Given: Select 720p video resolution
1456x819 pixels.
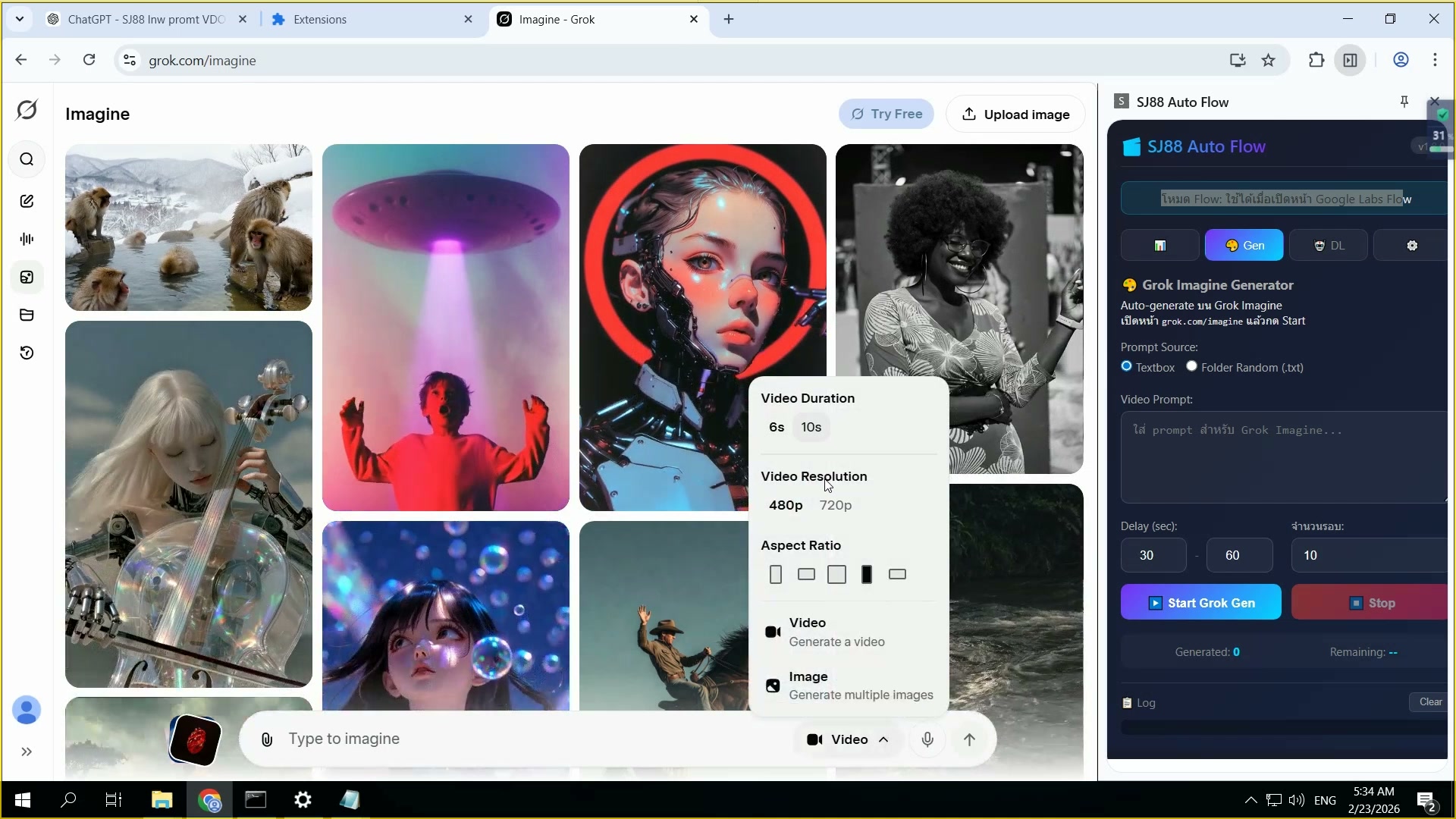Looking at the screenshot, I should coord(835,505).
